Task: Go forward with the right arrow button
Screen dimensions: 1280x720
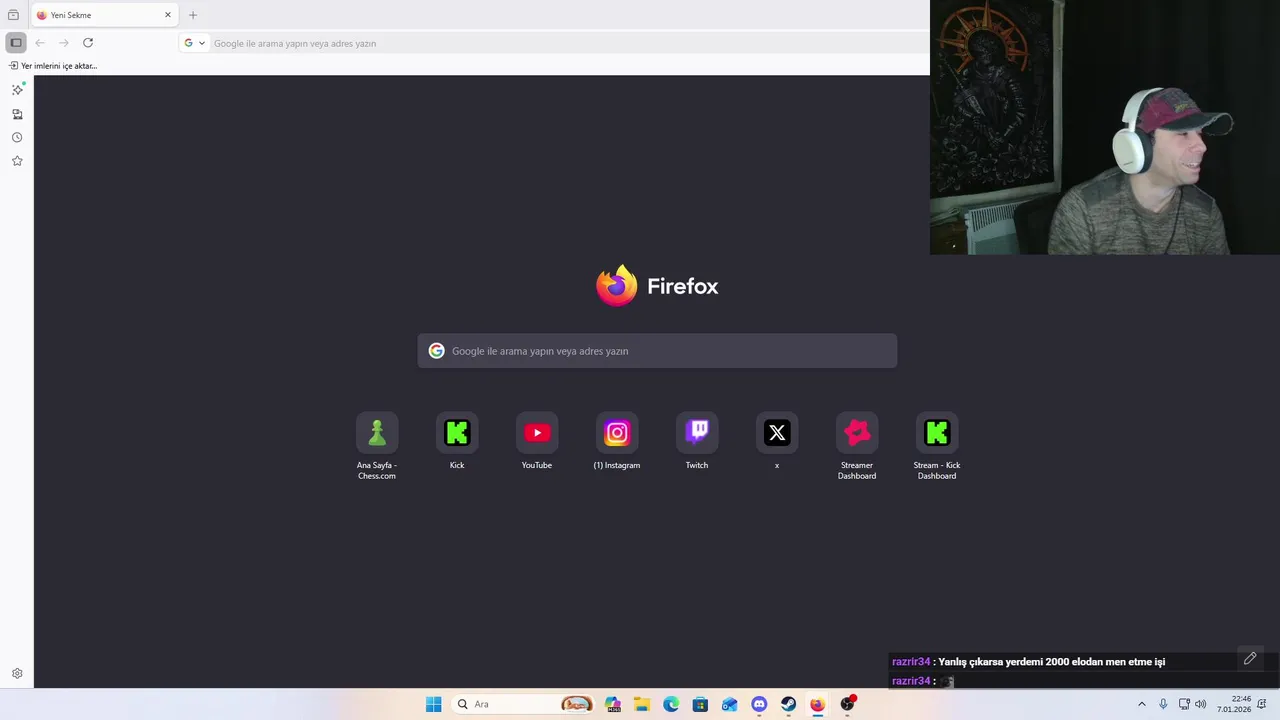Action: coord(64,43)
